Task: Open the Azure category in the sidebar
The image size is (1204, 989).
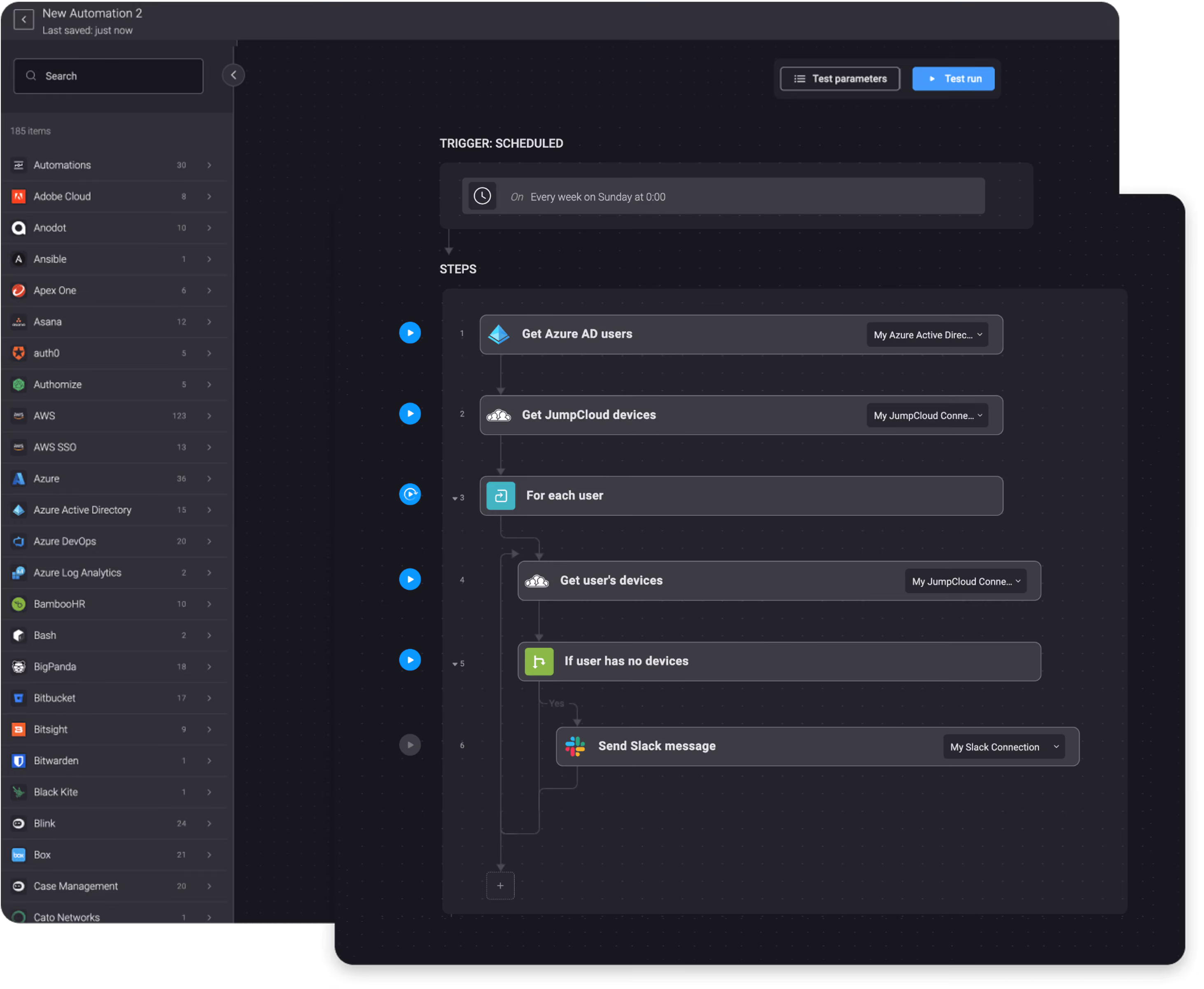Action: pos(114,479)
